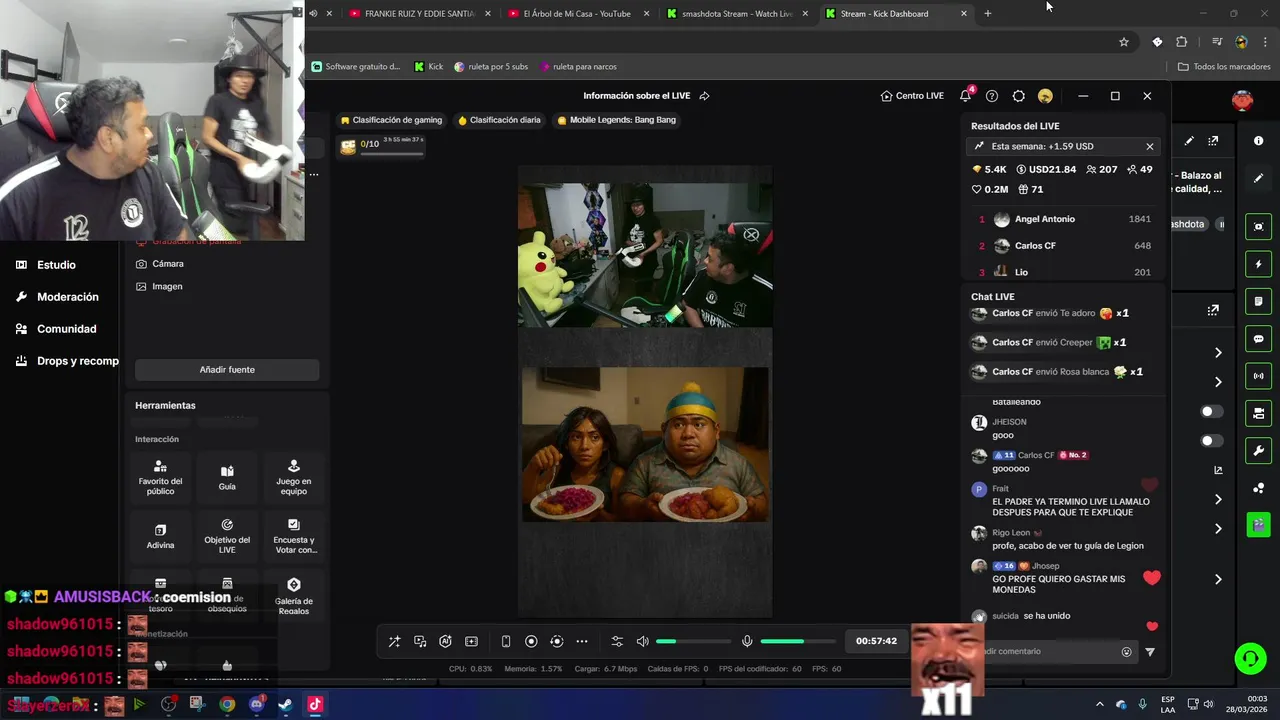This screenshot has width=1280, height=720.
Task: Open the AI tool in bottom toolbar
Action: click(446, 642)
